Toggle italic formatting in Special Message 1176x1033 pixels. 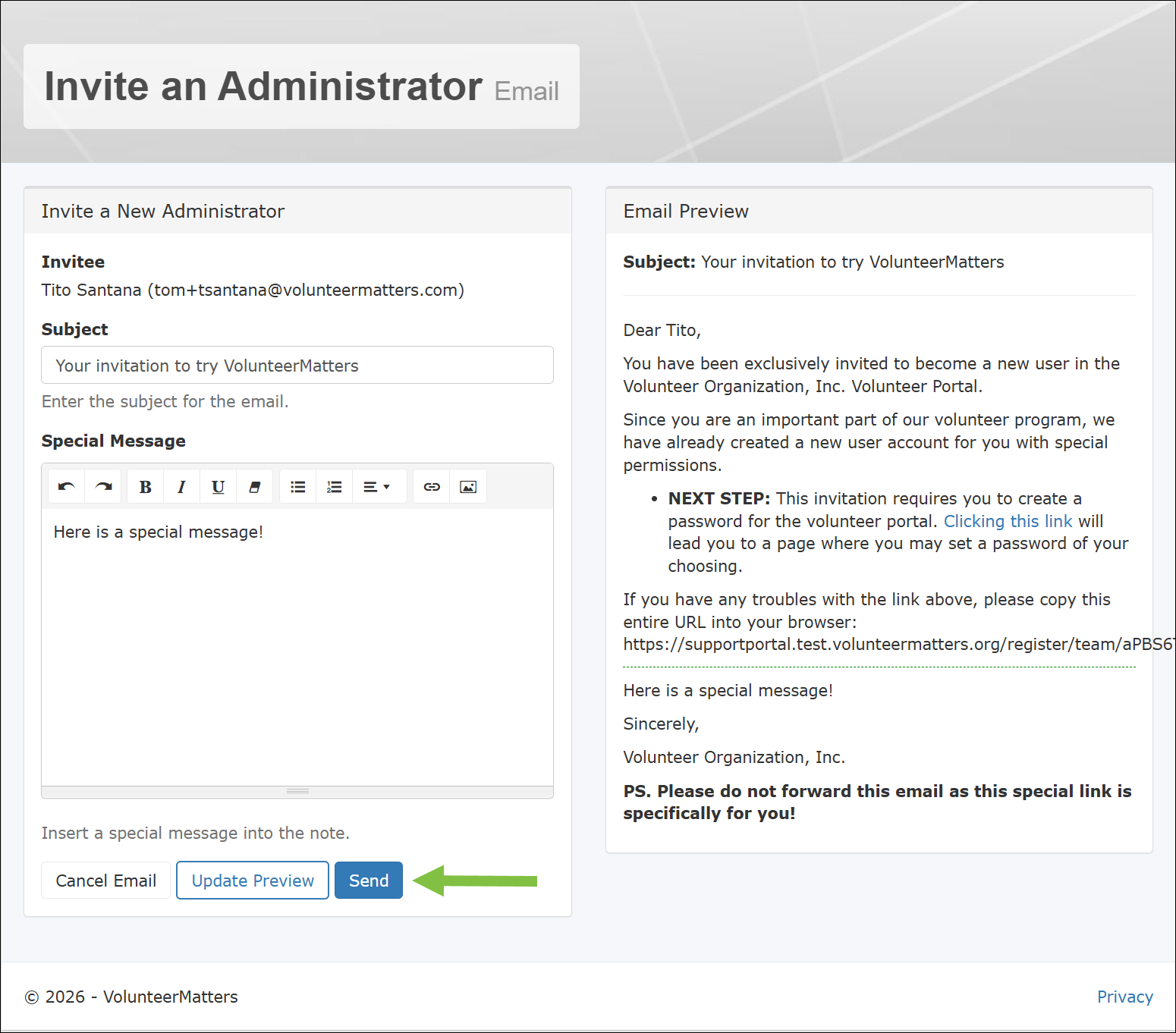point(182,487)
